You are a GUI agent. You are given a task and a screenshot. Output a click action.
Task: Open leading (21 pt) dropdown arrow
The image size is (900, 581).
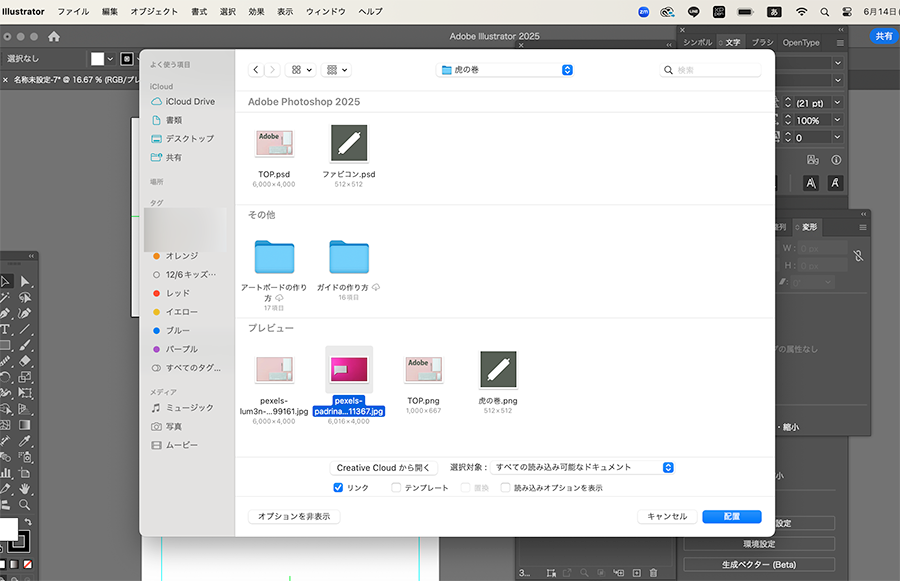(837, 103)
